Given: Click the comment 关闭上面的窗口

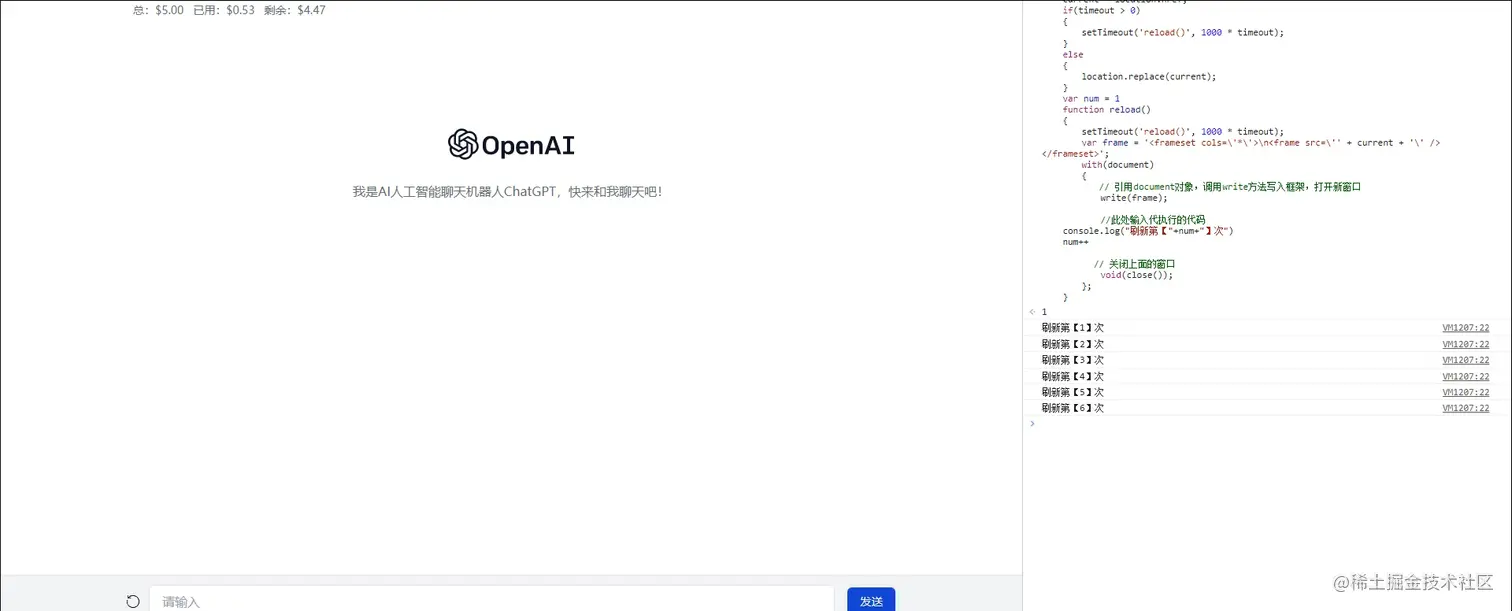Looking at the screenshot, I should [1134, 264].
